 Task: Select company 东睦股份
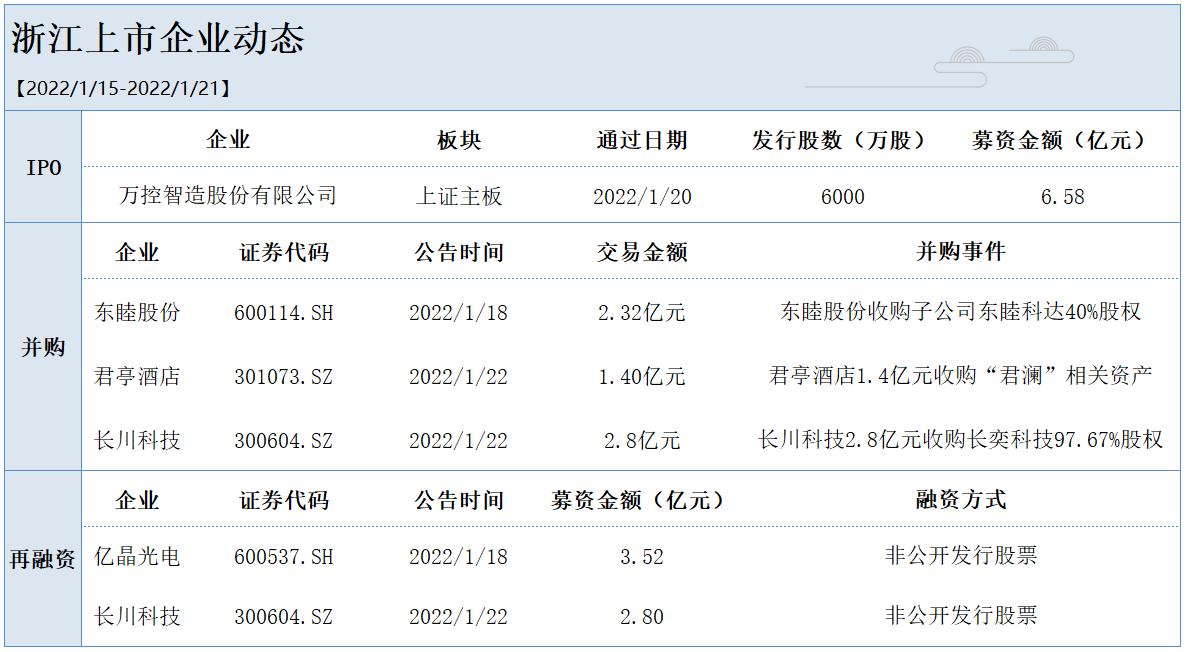coord(137,312)
